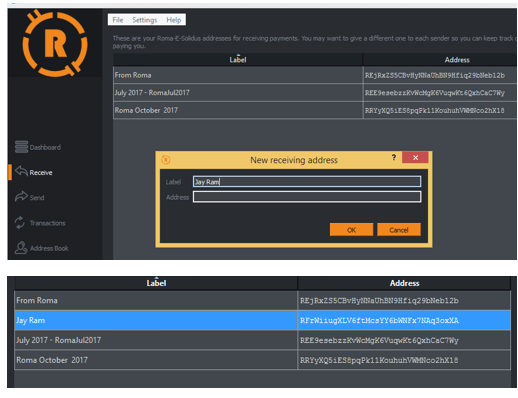This screenshot has width=518, height=398.
Task: Click the Roma-E-Solidus orange R logo
Action: [x=55, y=43]
